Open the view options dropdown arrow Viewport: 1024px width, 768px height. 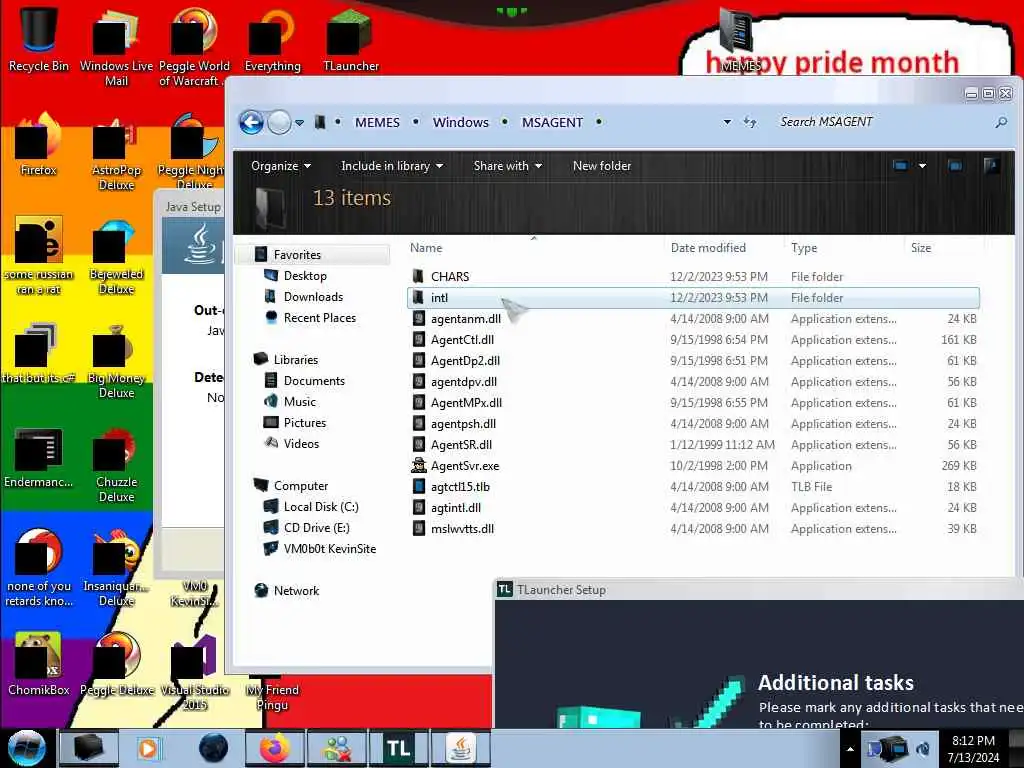922,166
